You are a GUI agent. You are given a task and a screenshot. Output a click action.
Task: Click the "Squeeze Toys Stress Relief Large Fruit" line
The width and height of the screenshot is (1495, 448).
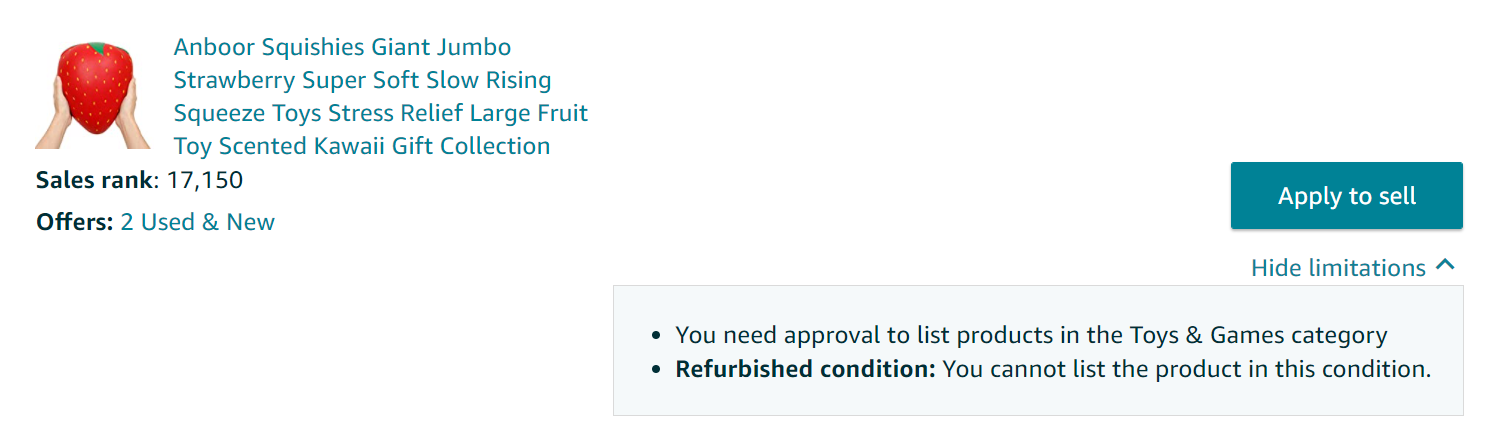pos(380,113)
